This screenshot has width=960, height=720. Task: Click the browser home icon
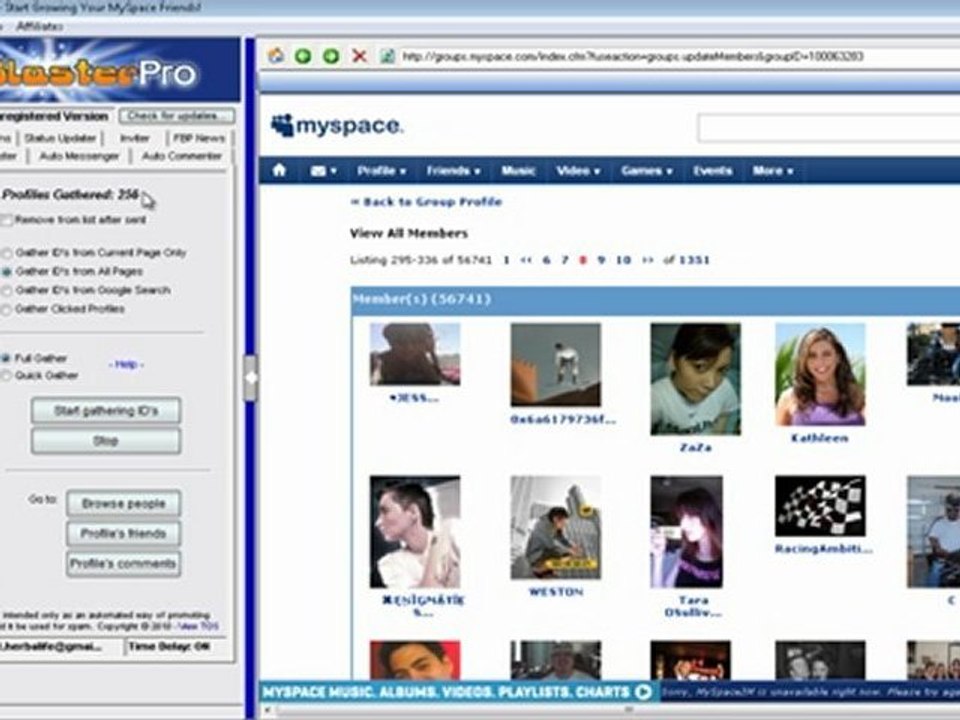click(x=276, y=56)
